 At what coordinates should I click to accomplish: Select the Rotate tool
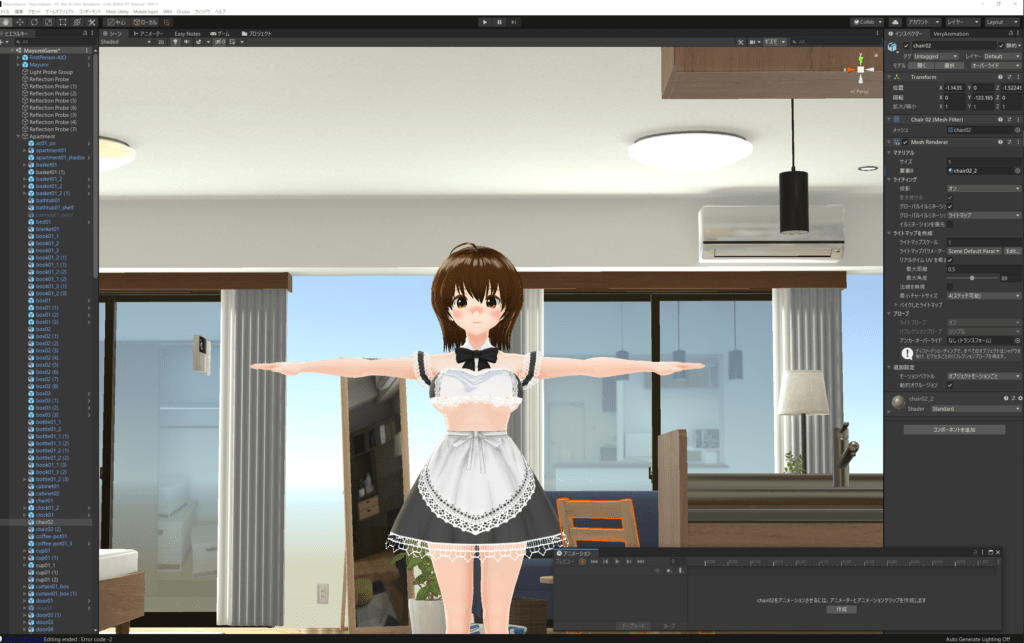35,21
